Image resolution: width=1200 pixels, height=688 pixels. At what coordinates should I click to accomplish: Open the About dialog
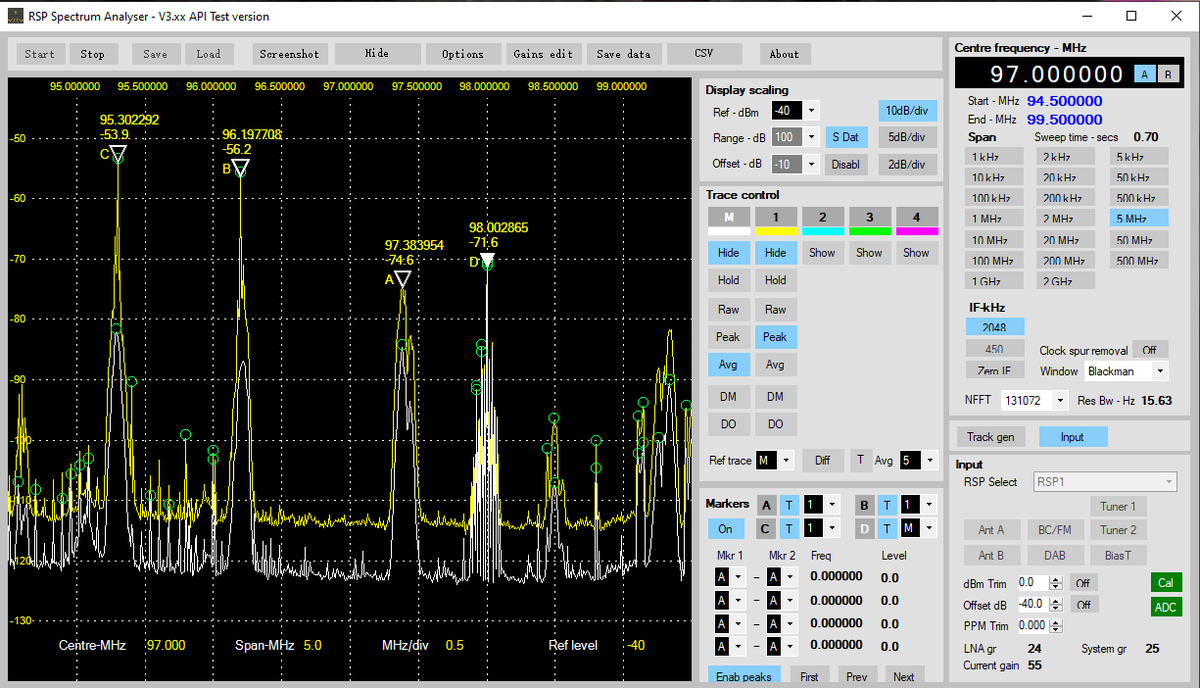(784, 54)
